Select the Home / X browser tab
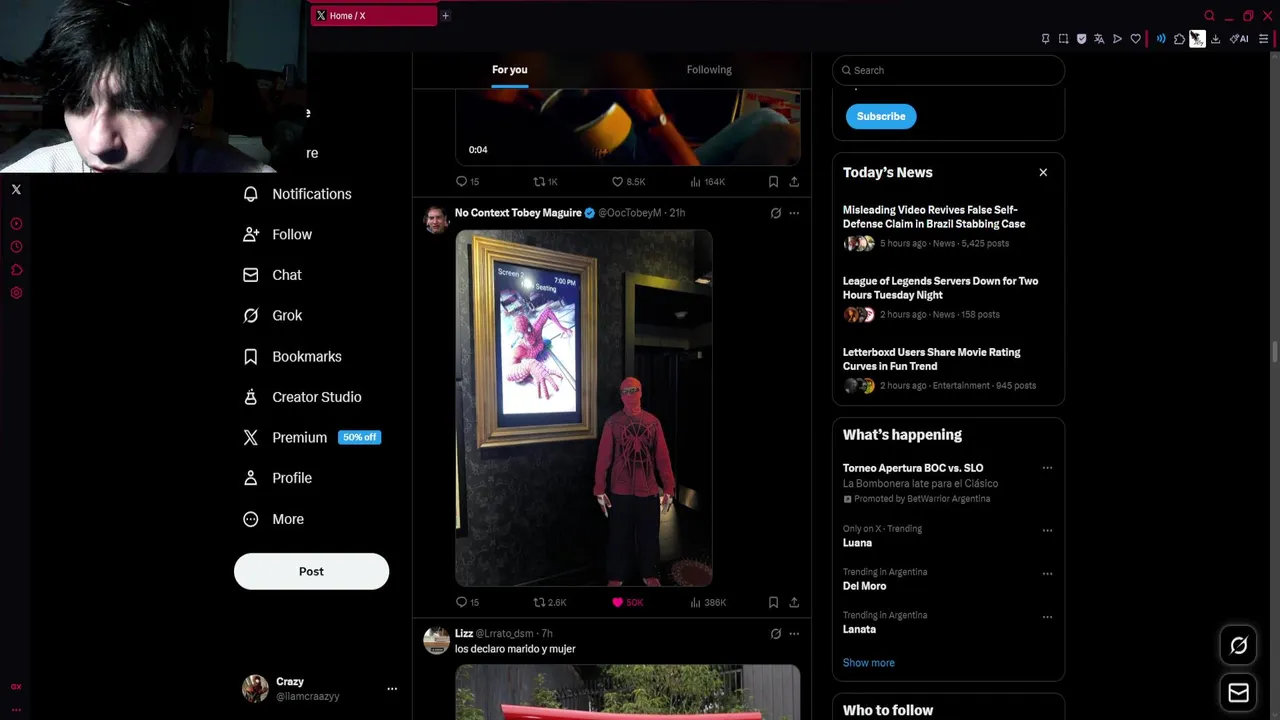 [373, 16]
